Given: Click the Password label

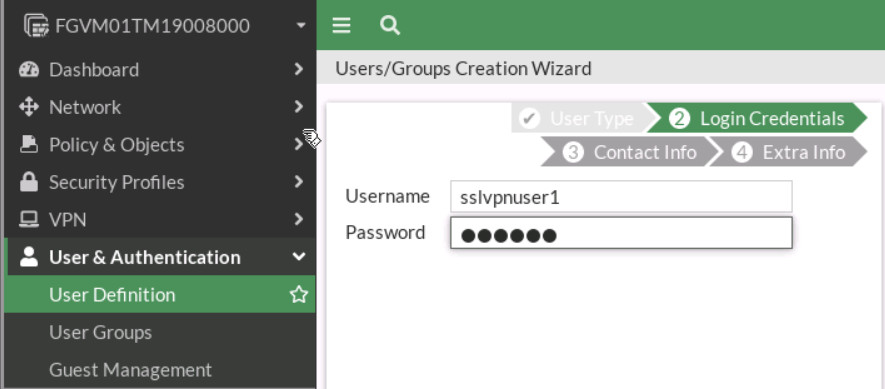Looking at the screenshot, I should coord(385,233).
